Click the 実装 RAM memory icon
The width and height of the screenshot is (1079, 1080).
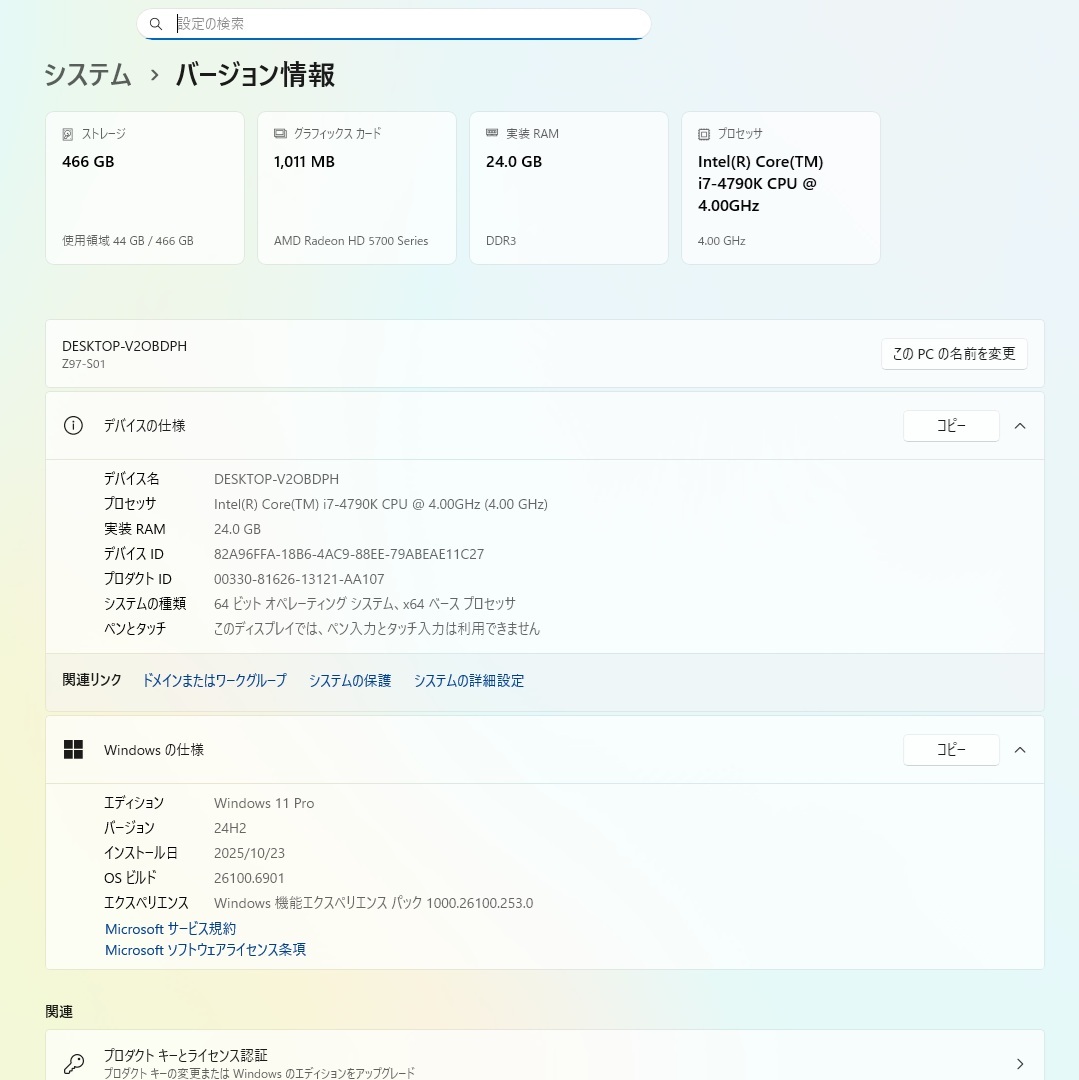tap(491, 133)
